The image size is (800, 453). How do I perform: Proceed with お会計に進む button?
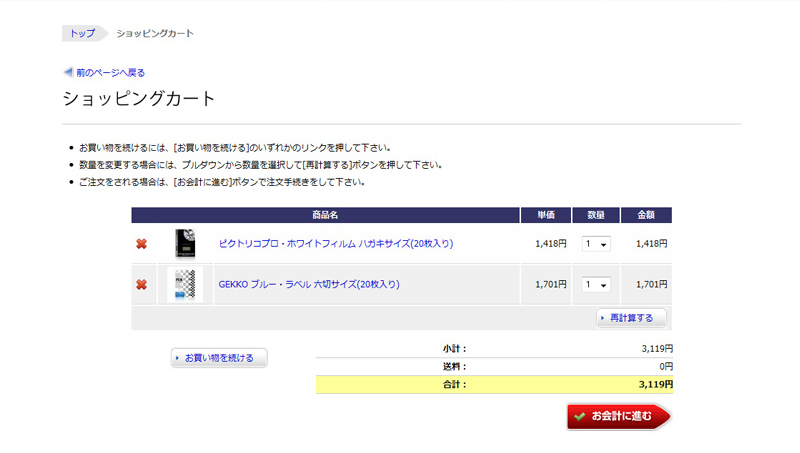point(618,416)
